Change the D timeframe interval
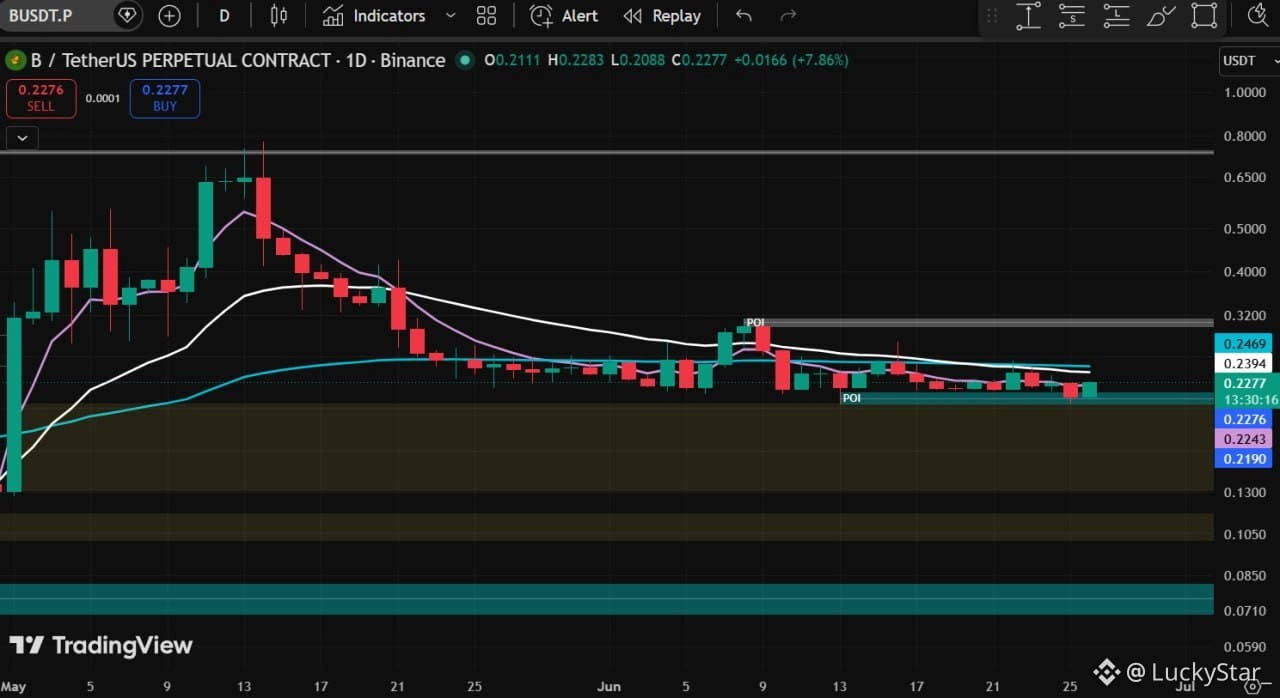The image size is (1280, 698). pos(224,15)
